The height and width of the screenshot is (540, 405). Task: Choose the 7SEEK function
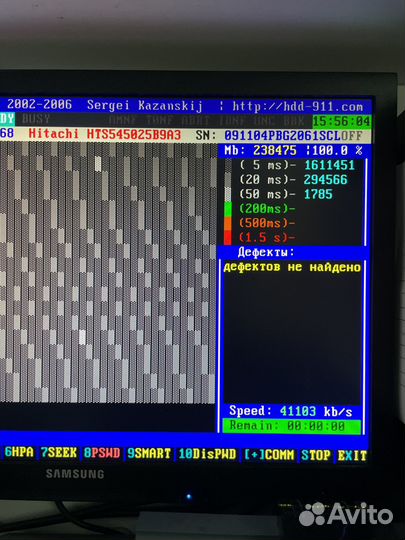(59, 453)
